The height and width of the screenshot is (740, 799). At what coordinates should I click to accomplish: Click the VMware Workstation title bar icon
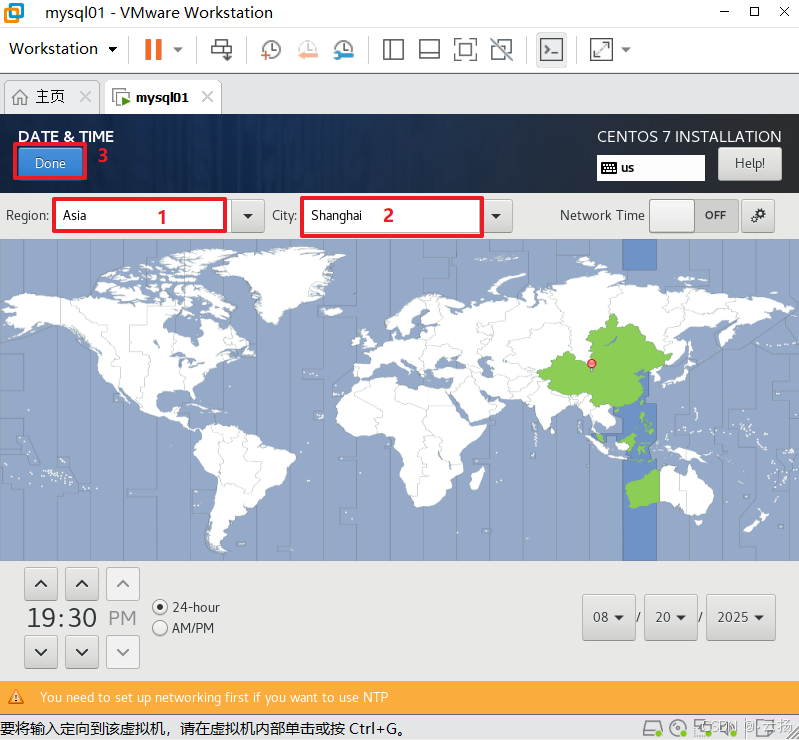[x=14, y=13]
